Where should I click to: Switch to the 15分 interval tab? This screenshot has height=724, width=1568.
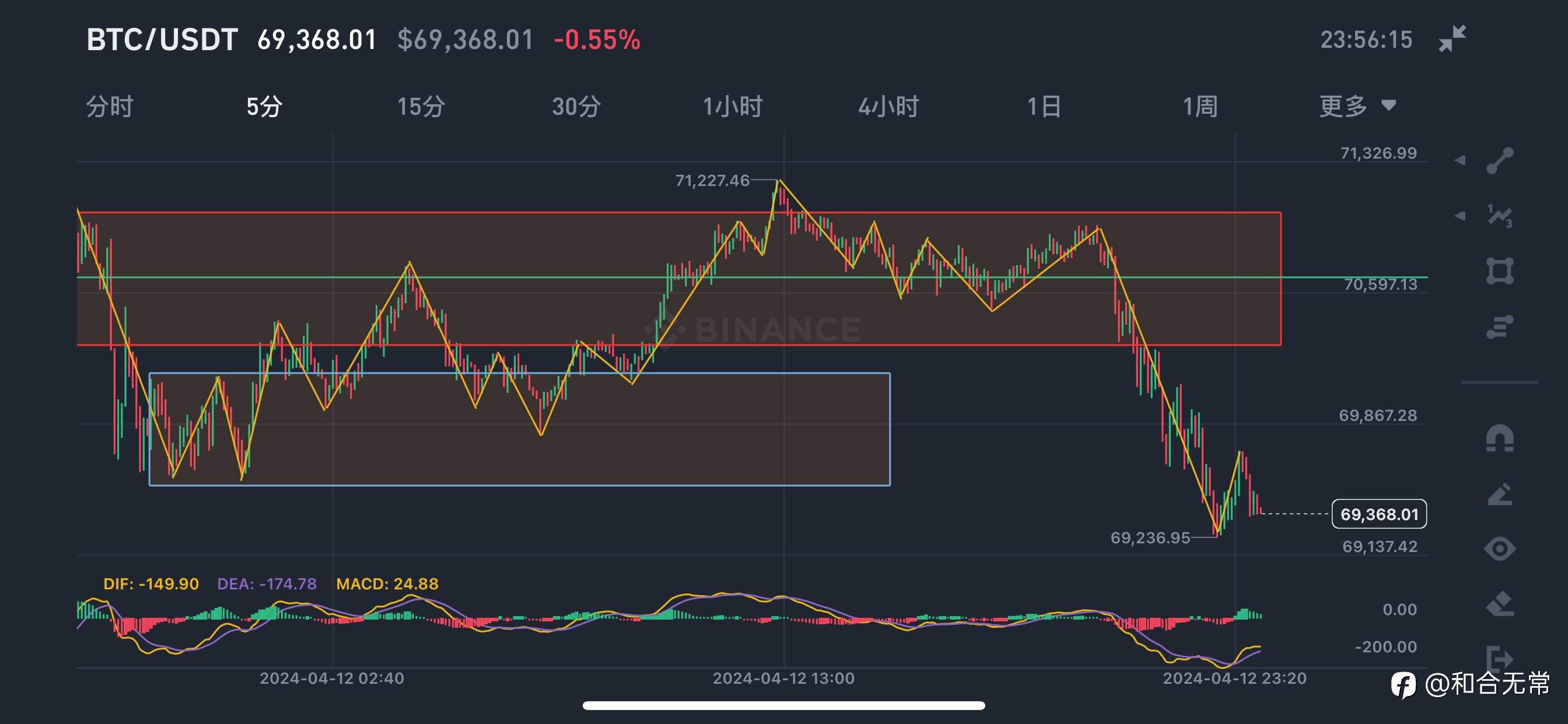[x=421, y=107]
